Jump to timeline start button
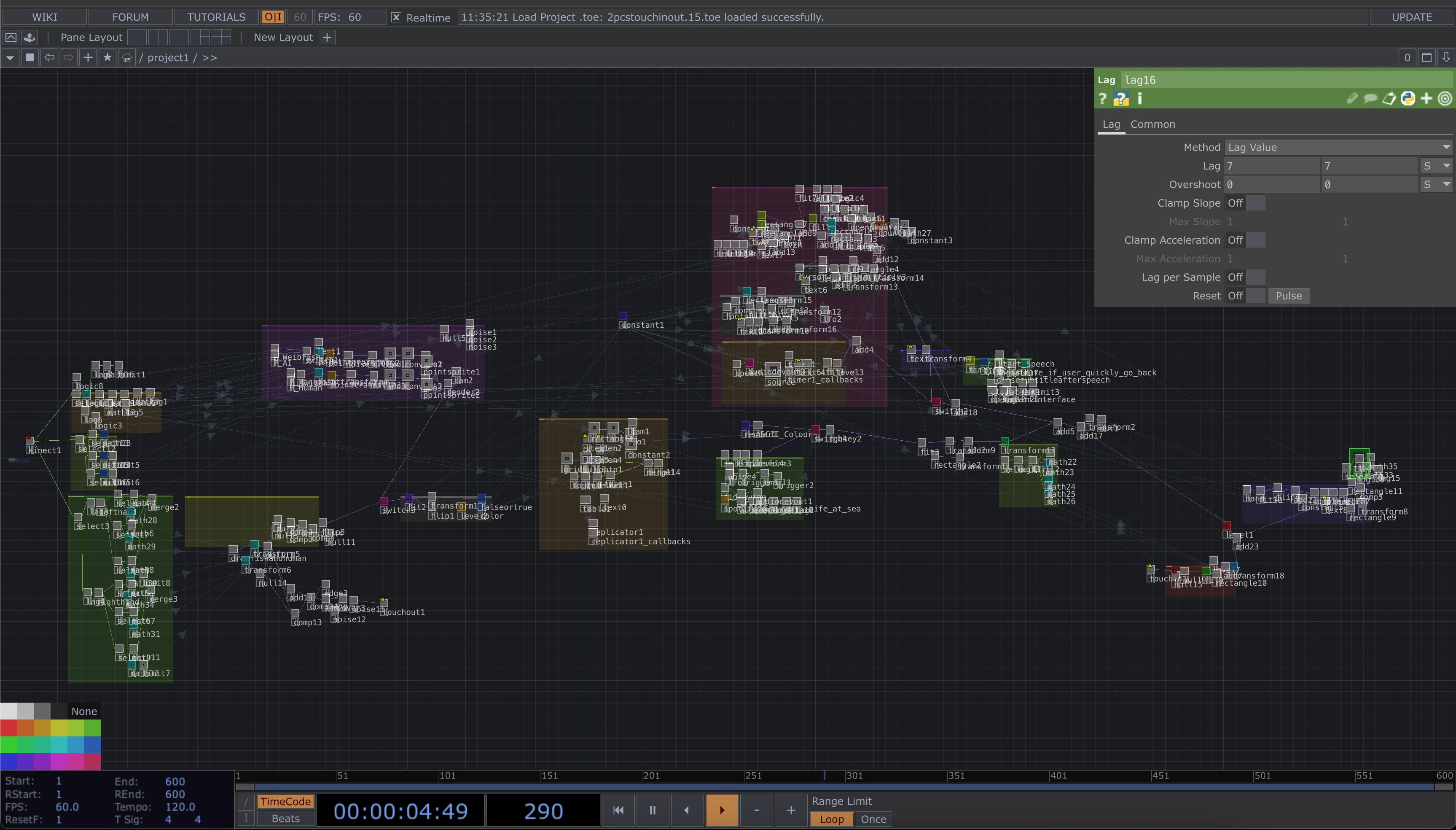This screenshot has width=1456, height=830. tap(618, 810)
